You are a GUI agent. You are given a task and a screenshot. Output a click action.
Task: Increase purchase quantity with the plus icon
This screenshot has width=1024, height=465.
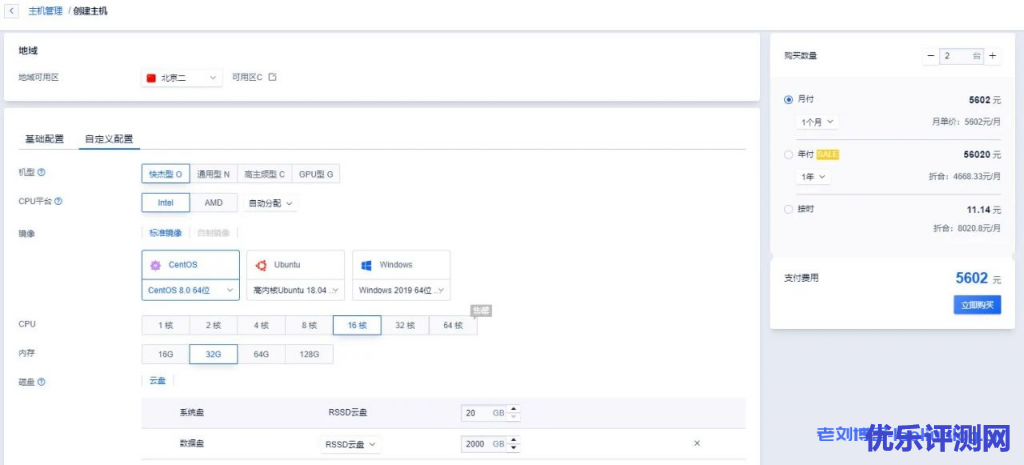tap(992, 56)
